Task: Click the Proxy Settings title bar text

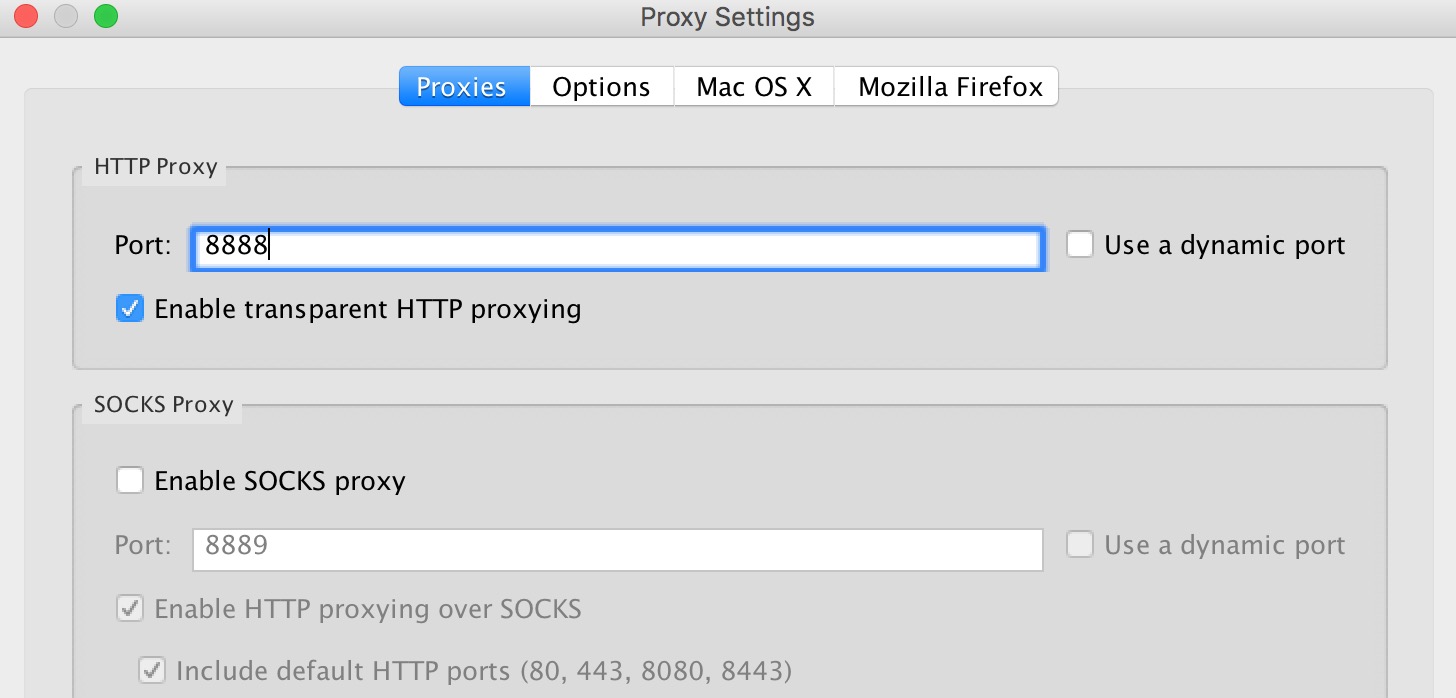Action: coord(727,17)
